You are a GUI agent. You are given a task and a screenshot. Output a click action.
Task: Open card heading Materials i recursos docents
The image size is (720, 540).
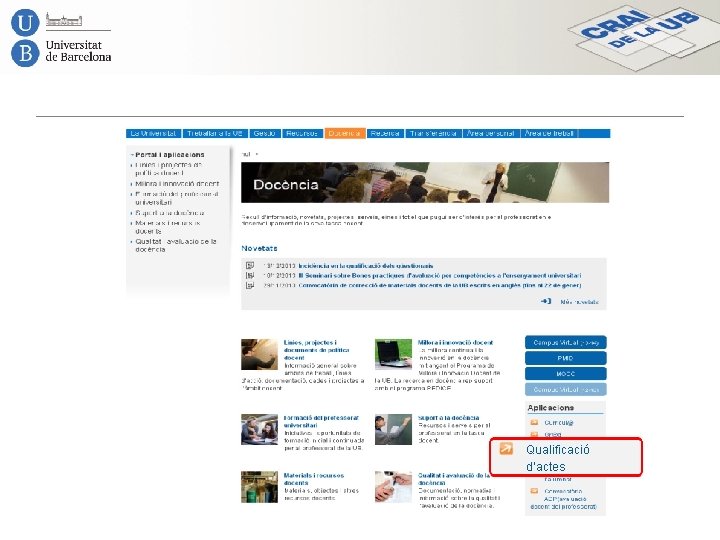(x=314, y=479)
